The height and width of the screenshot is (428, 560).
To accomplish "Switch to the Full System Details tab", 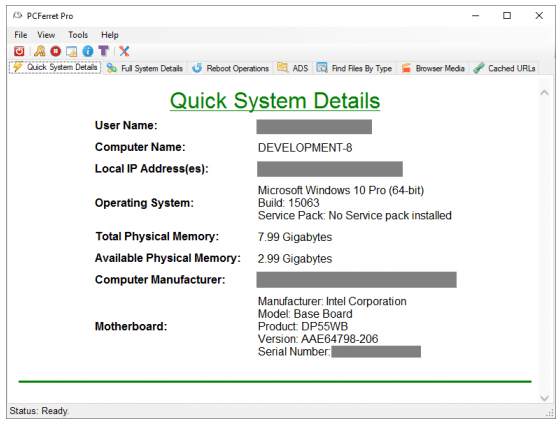I will [145, 68].
